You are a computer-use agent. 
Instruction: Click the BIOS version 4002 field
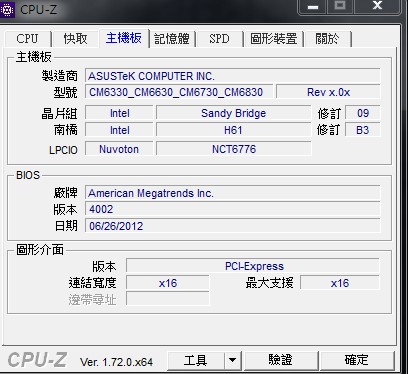coord(232,209)
